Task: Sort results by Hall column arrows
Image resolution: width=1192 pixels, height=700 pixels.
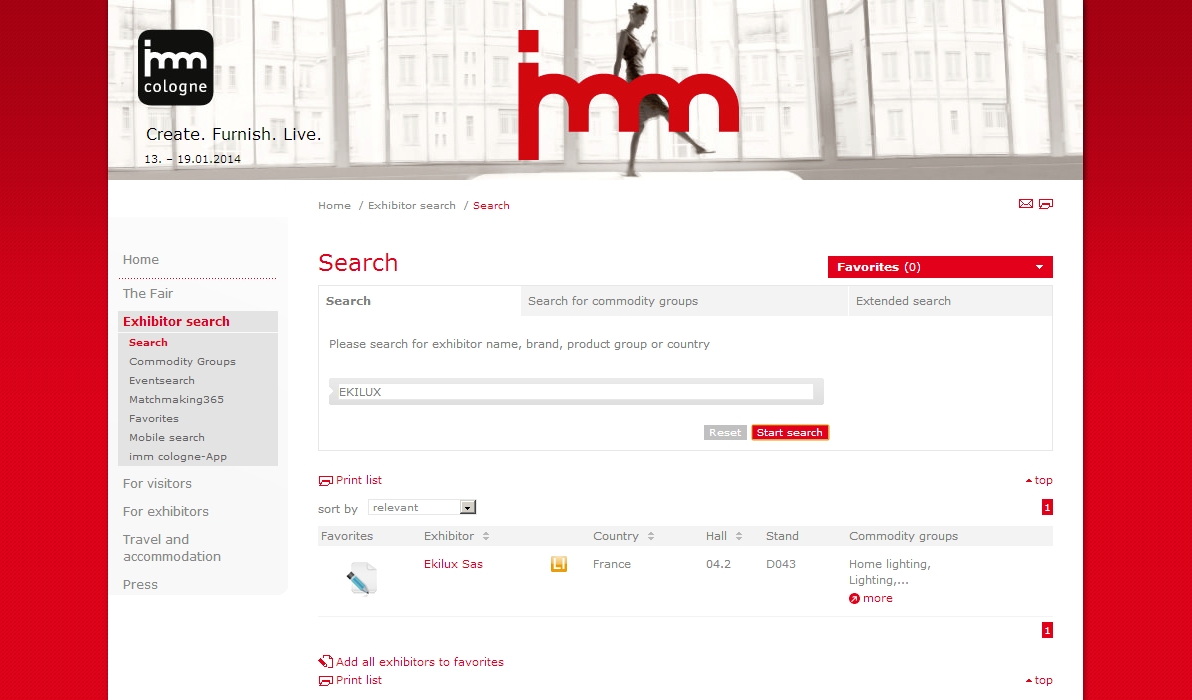Action: [739, 537]
